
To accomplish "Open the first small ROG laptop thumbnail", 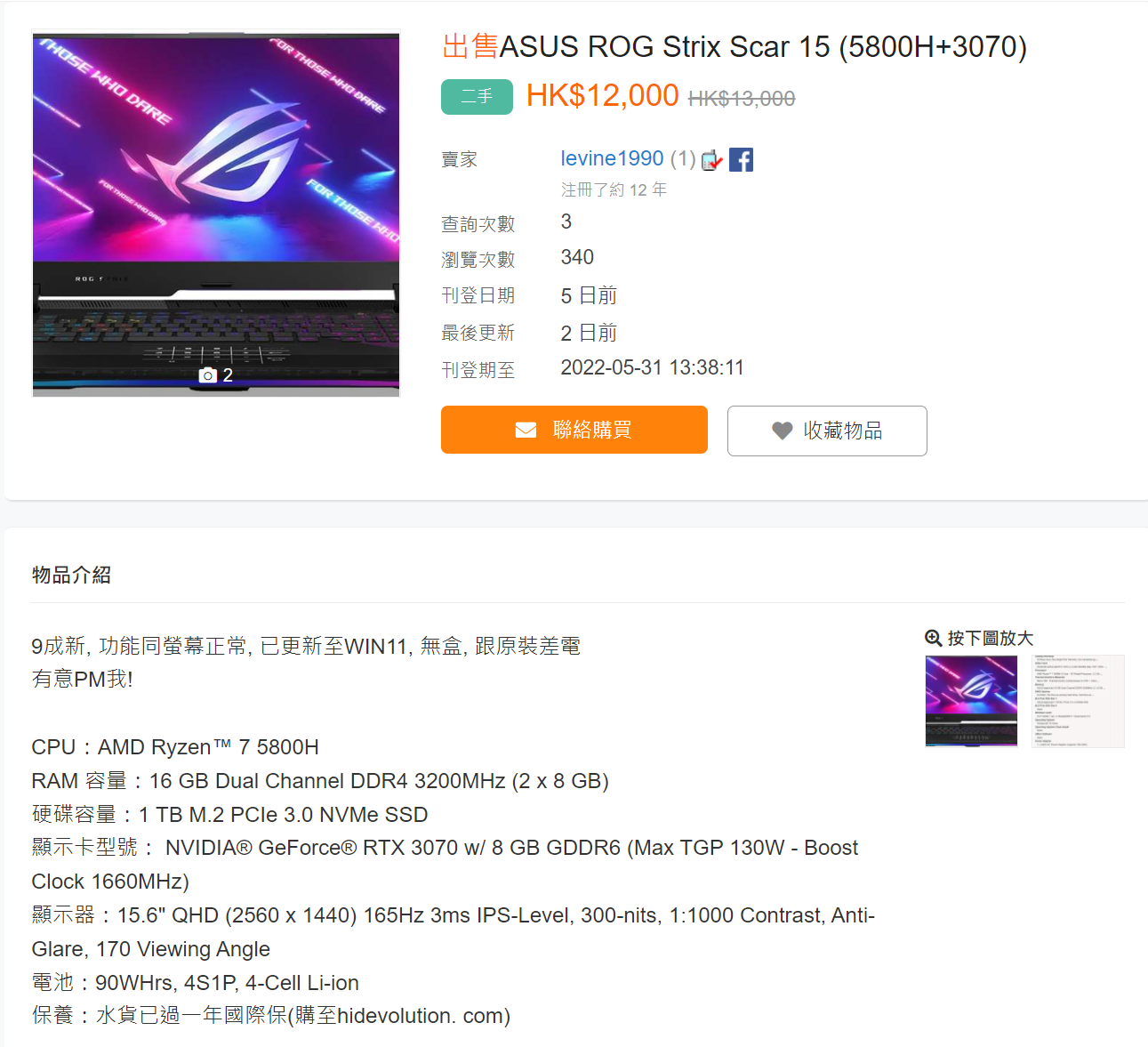I will (971, 701).
